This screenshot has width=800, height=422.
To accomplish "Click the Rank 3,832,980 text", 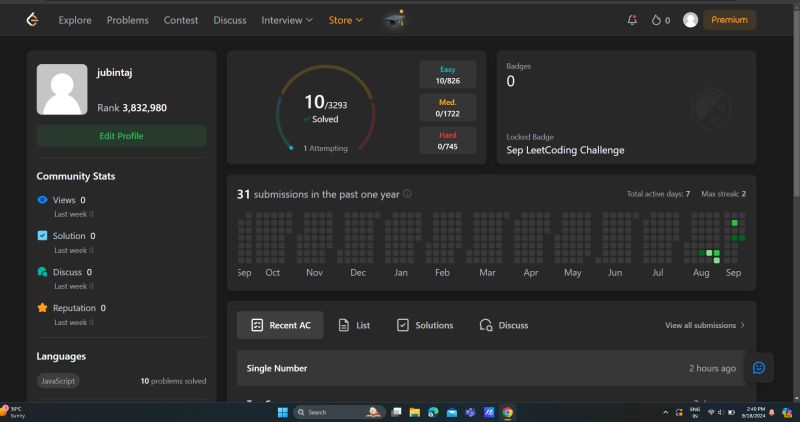I will [132, 108].
